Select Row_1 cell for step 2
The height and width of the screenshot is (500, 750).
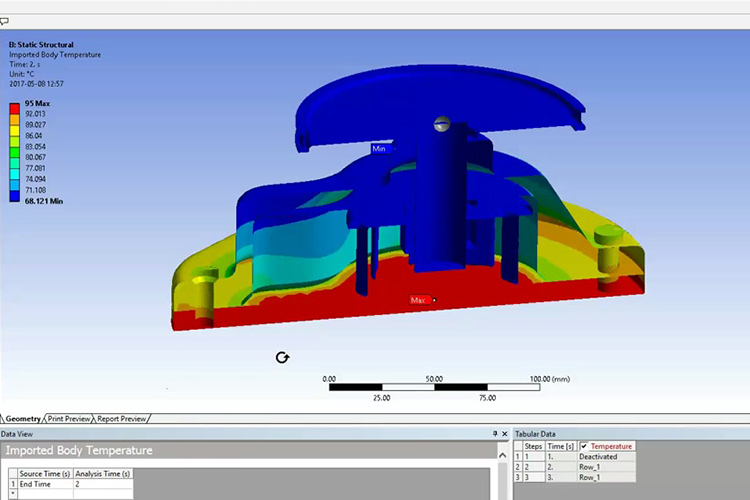[589, 467]
